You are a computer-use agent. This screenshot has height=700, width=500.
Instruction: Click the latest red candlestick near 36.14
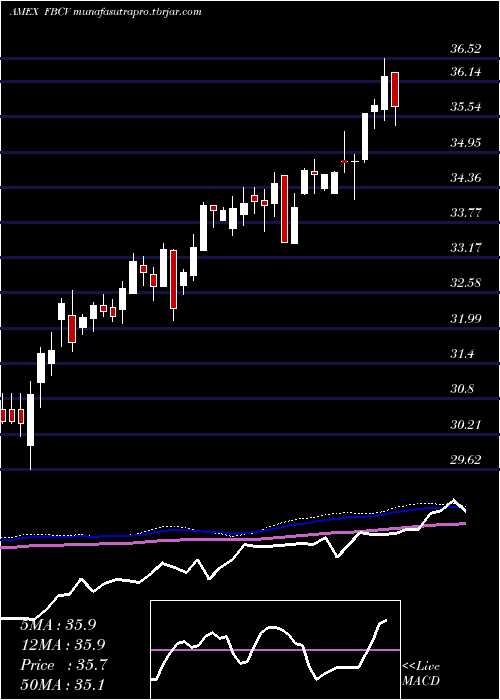395,89
